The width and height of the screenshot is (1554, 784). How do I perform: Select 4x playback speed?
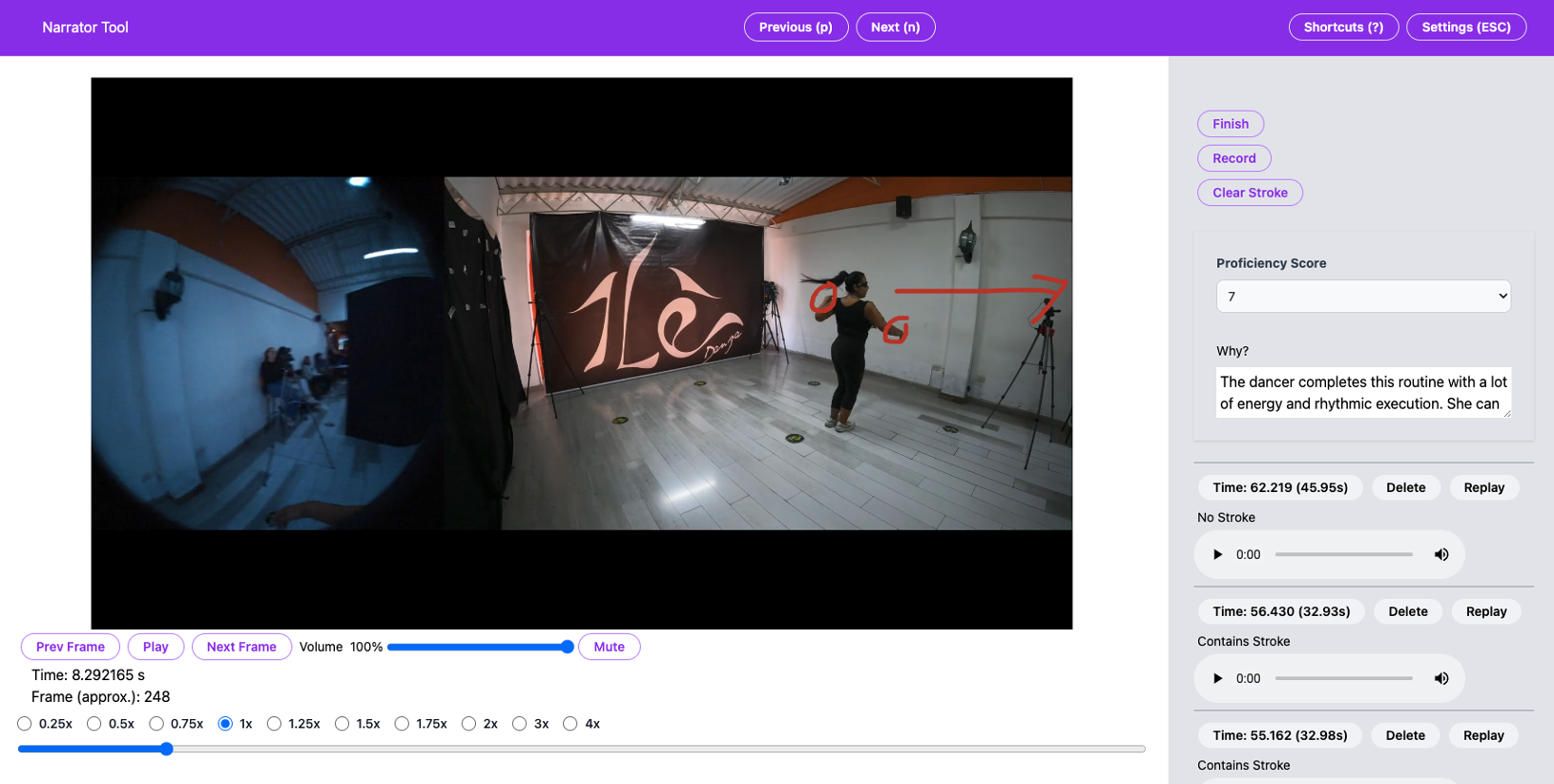click(x=570, y=724)
